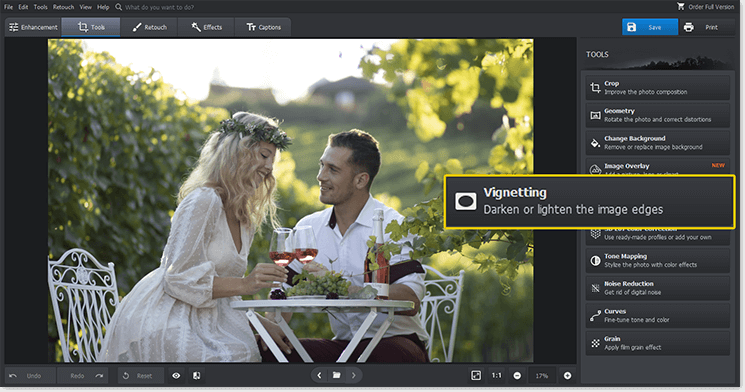The height and width of the screenshot is (392, 745).
Task: Click the 17% zoom level field
Action: coord(542,376)
